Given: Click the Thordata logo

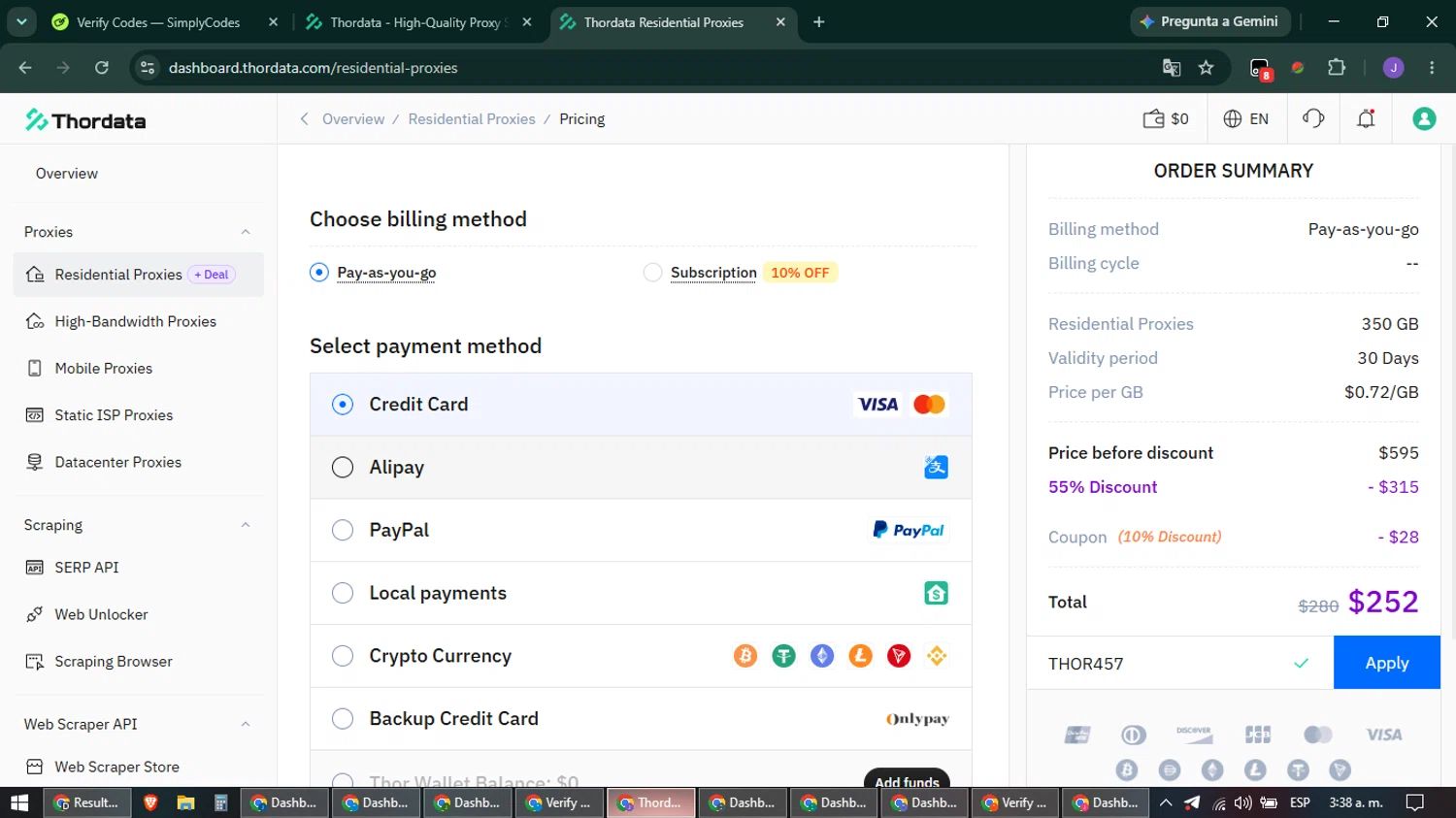Looking at the screenshot, I should (85, 120).
